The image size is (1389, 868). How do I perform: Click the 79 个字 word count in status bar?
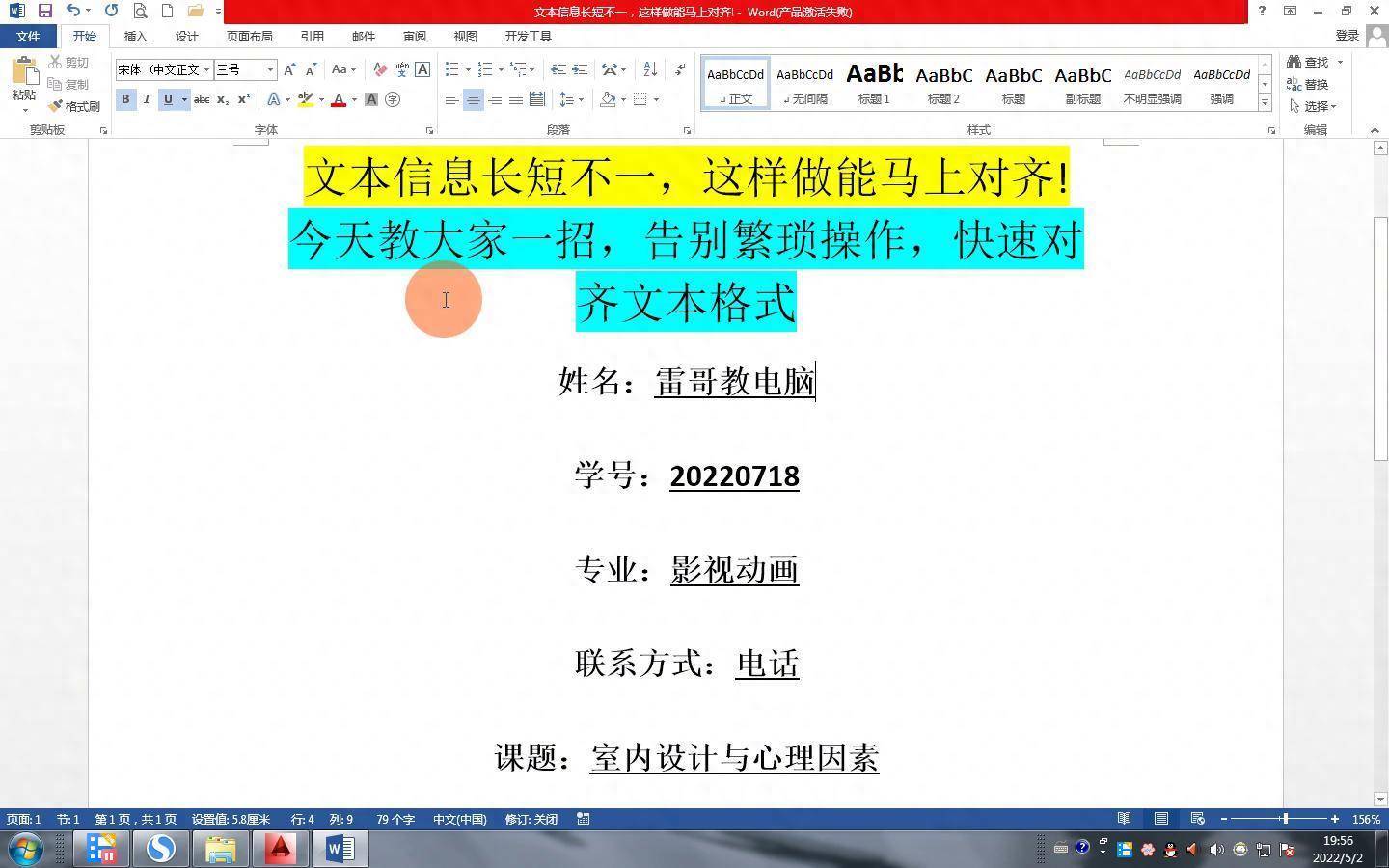click(x=395, y=819)
